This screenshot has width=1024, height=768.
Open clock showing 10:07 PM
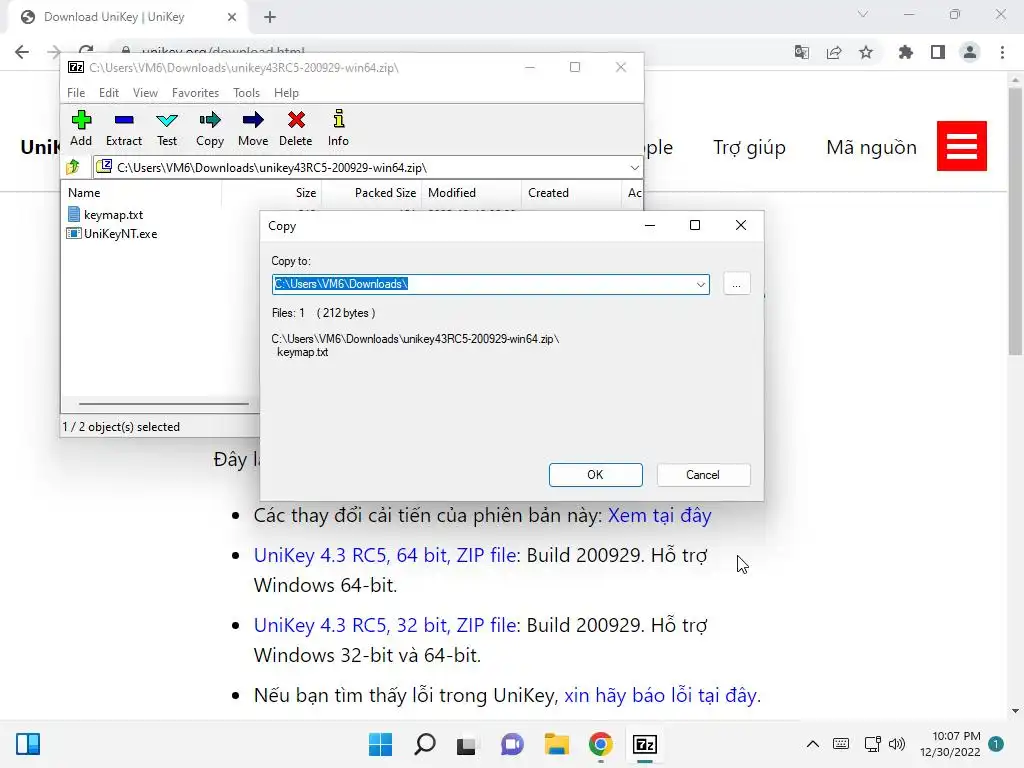point(950,744)
